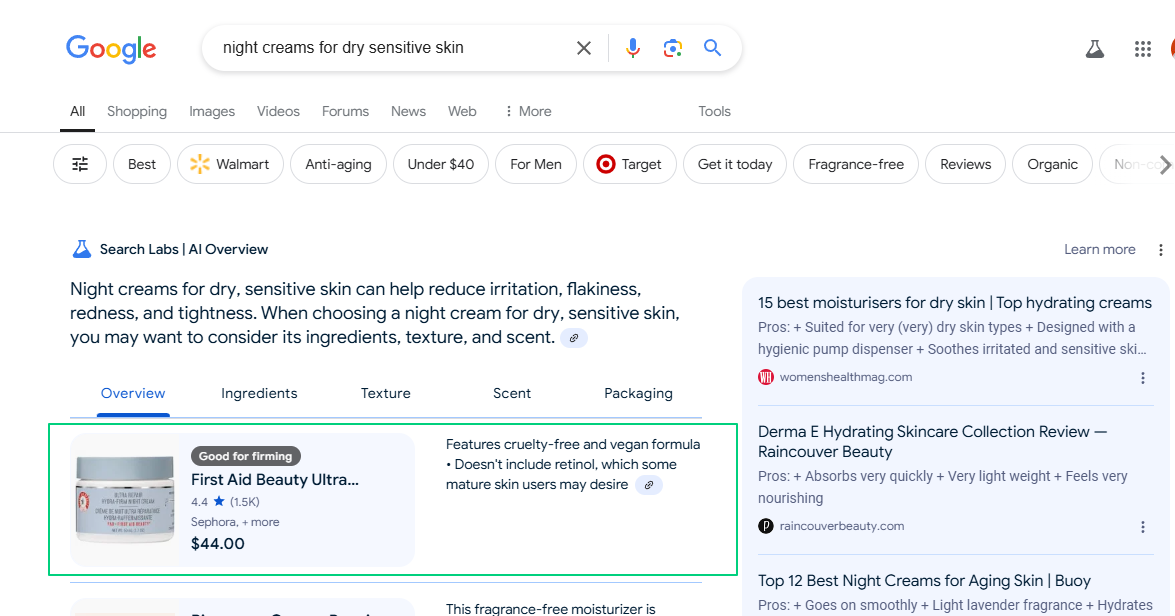Open three-dot menu for womenshealthmag.com result

[1143, 378]
